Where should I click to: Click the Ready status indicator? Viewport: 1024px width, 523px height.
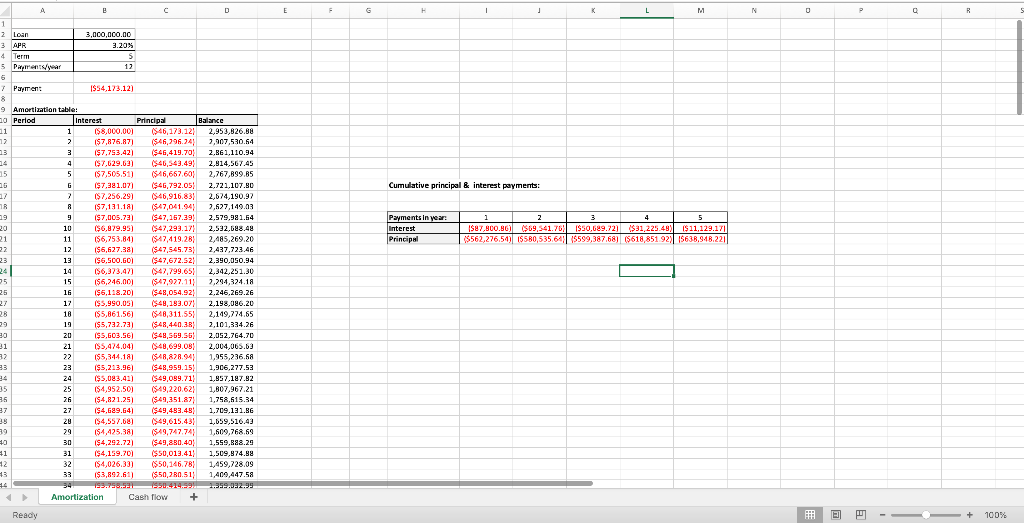[x=25, y=515]
